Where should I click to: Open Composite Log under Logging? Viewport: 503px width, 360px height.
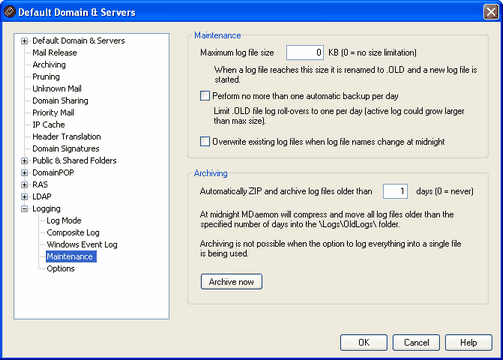tap(73, 233)
